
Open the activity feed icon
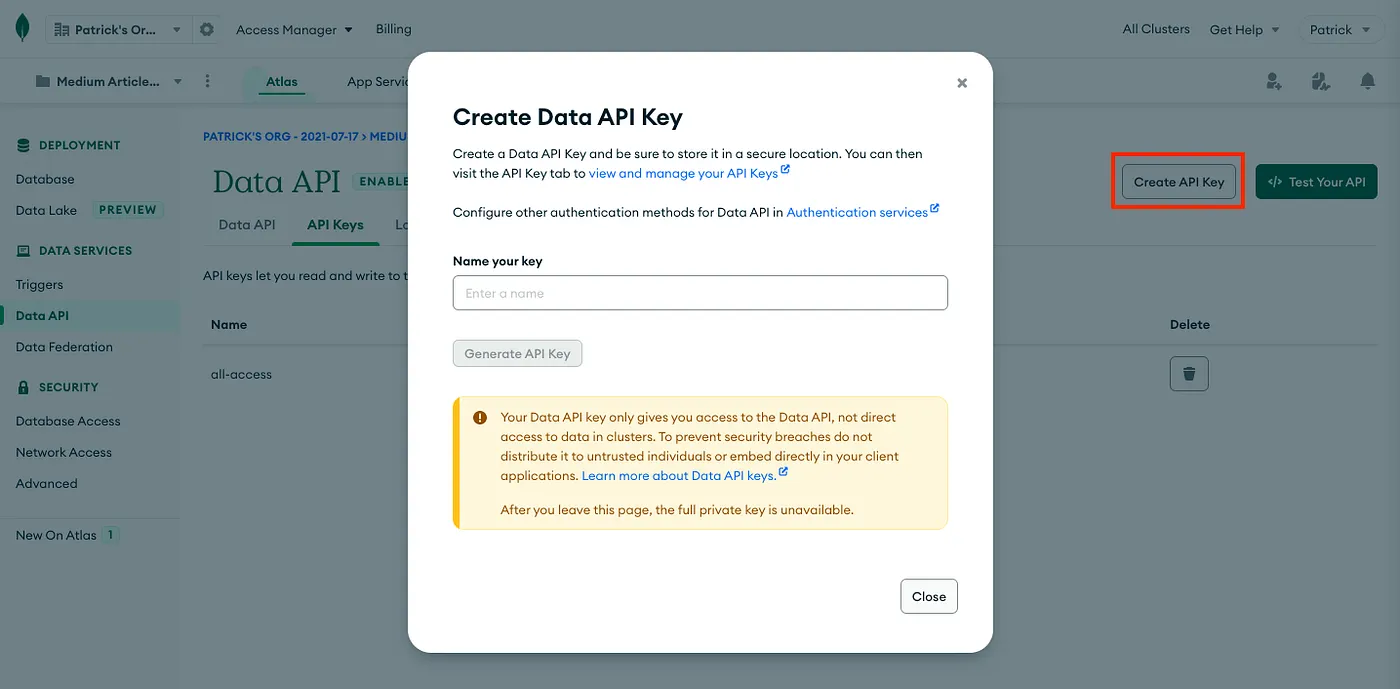[x=1321, y=81]
